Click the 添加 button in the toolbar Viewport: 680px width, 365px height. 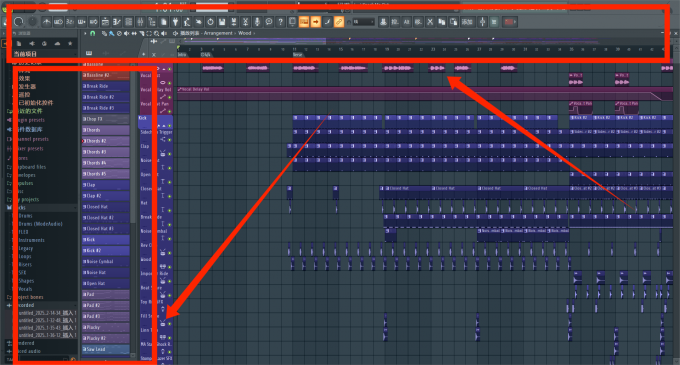[467, 22]
